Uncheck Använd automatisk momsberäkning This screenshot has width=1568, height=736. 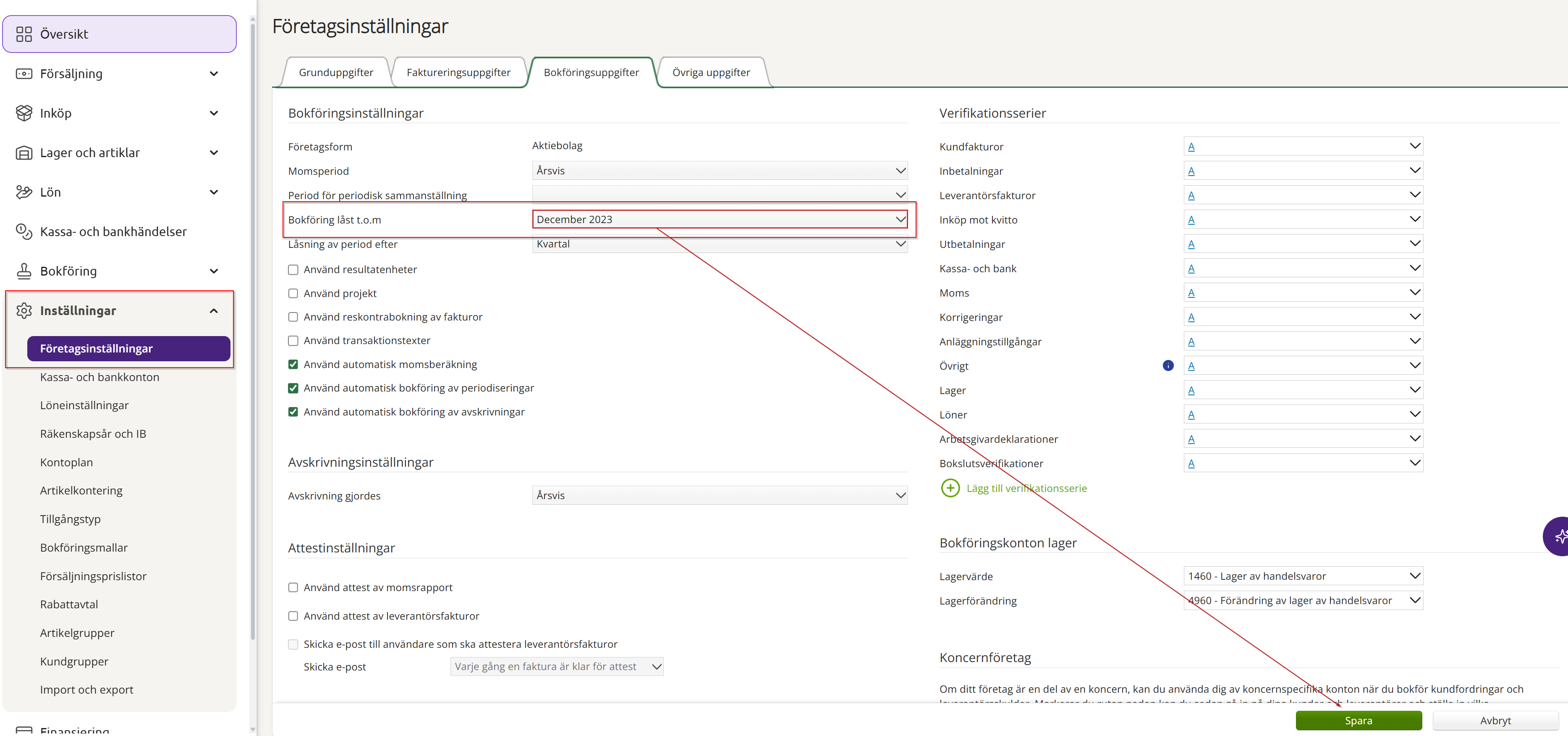coord(293,364)
